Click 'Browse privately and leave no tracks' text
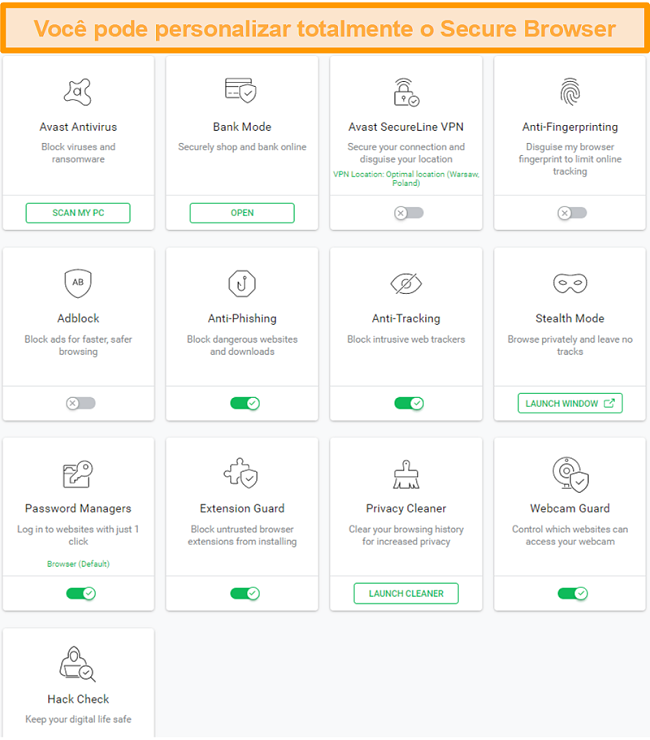 click(570, 345)
